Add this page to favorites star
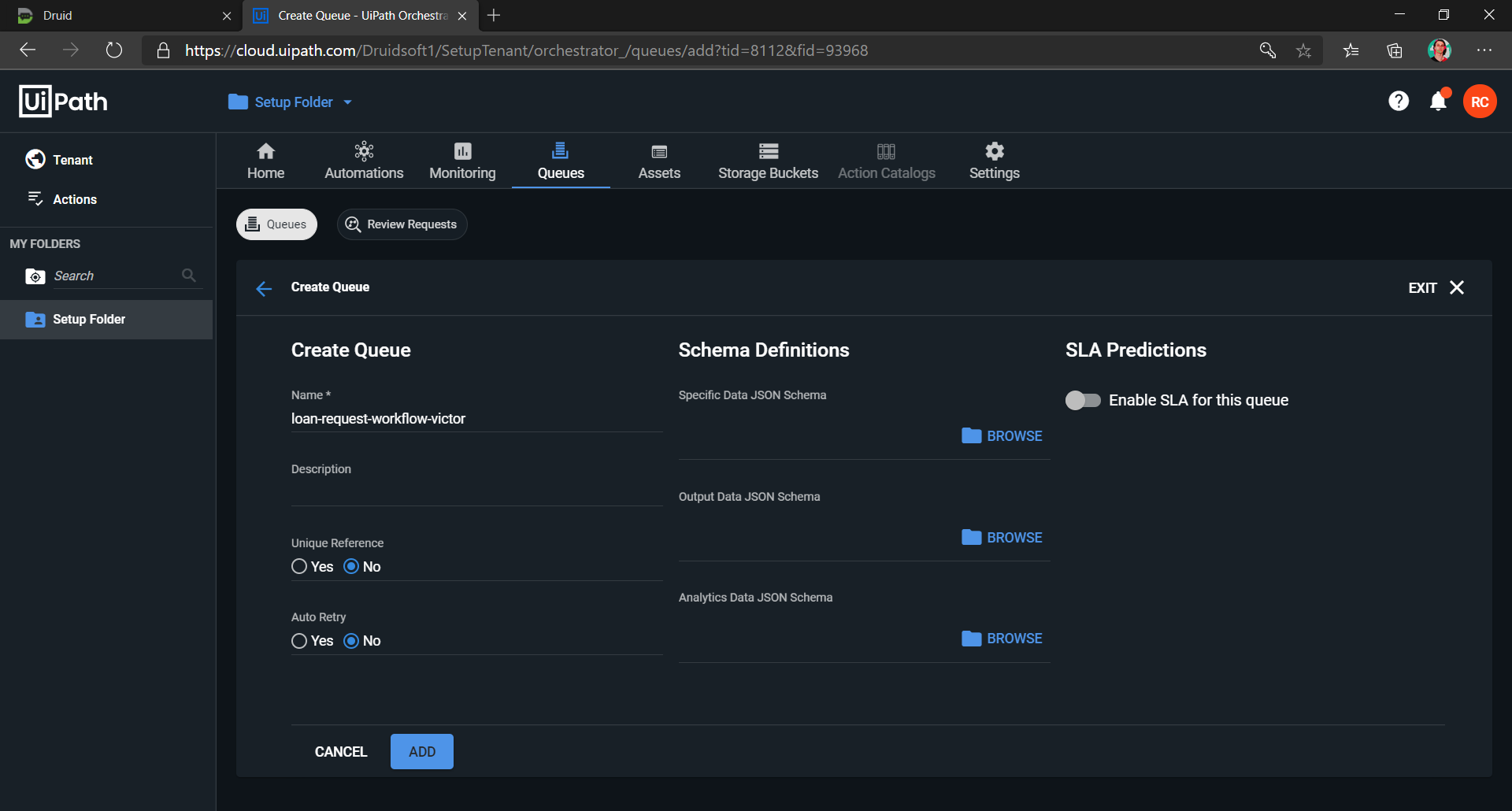Viewport: 1512px width, 811px height. 1304,50
